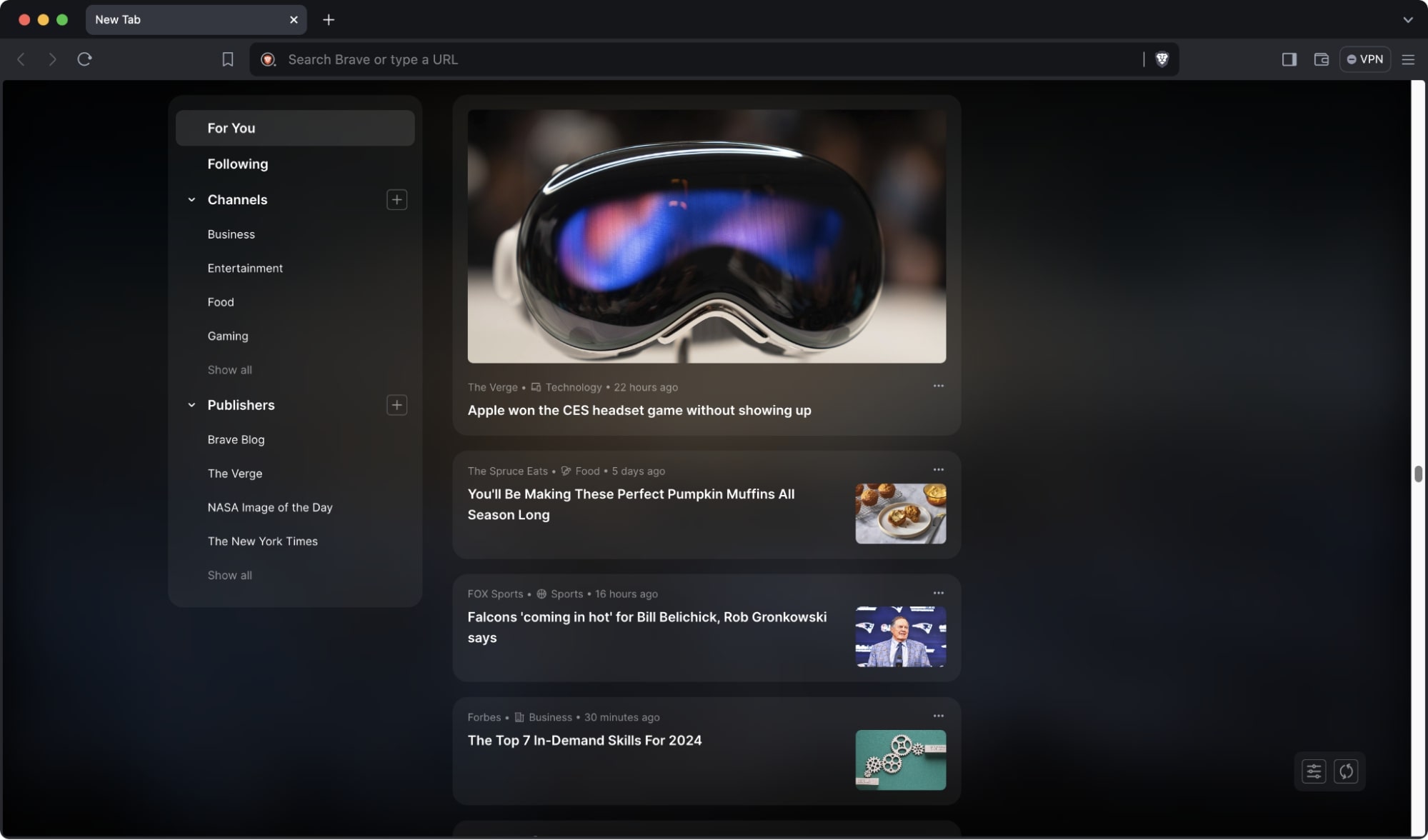Bookmark this tab
Image resolution: width=1428 pixels, height=840 pixels.
pyautogui.click(x=227, y=59)
